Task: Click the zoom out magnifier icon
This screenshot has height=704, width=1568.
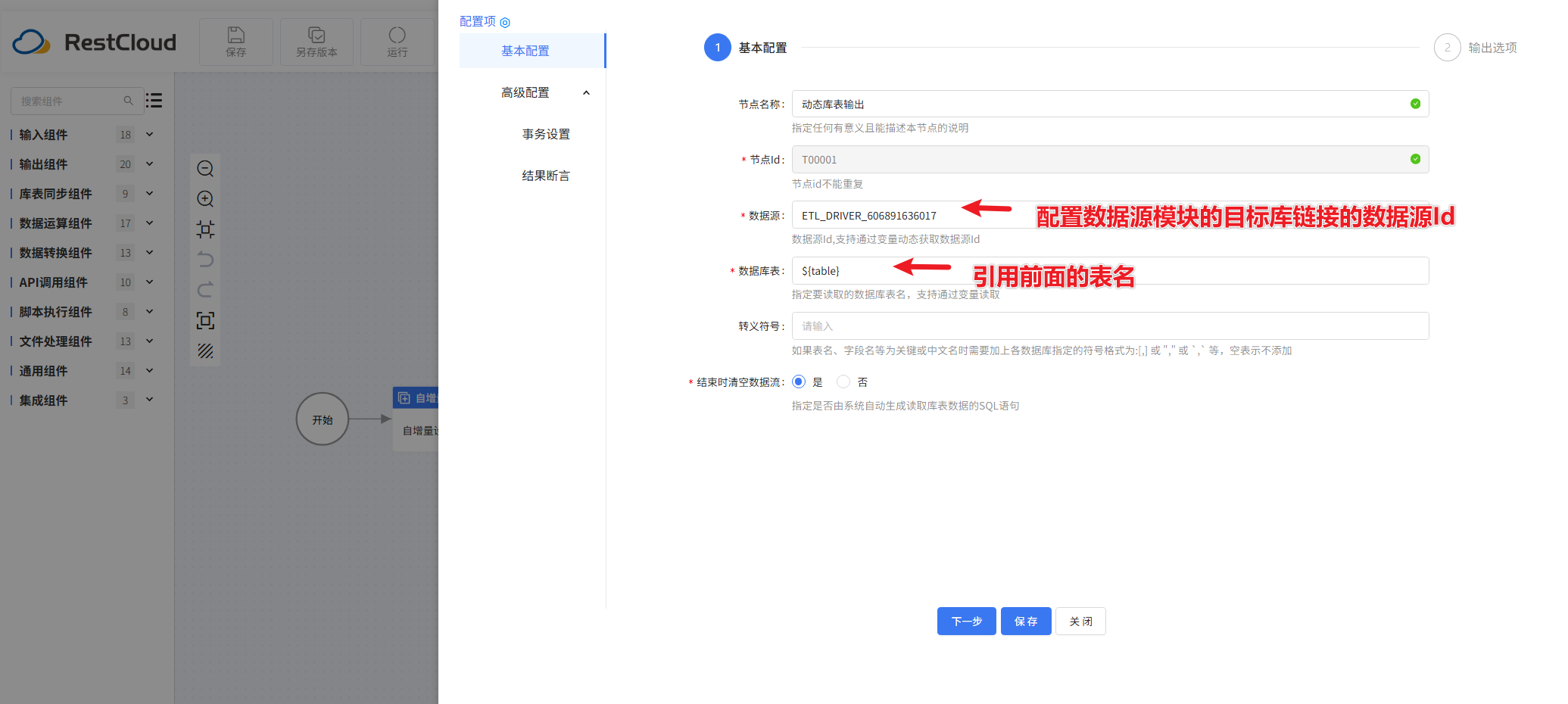Action: 205,169
